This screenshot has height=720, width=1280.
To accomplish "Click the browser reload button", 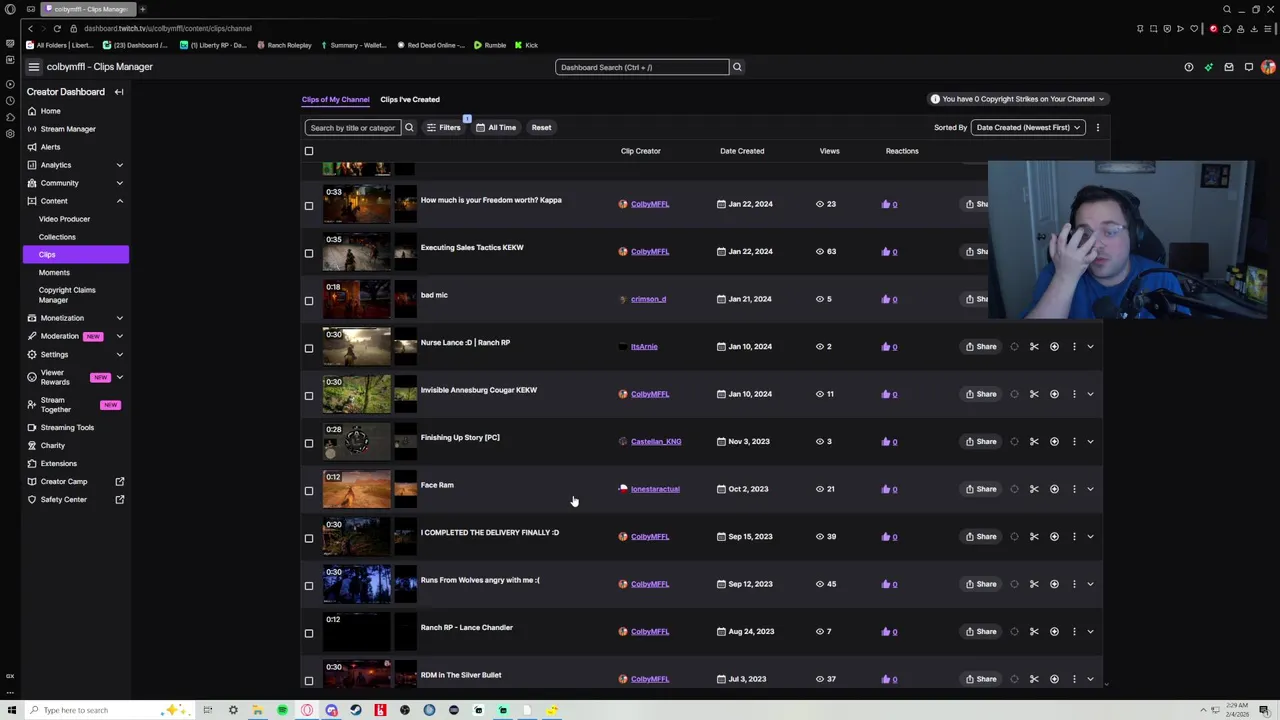I will 57,28.
